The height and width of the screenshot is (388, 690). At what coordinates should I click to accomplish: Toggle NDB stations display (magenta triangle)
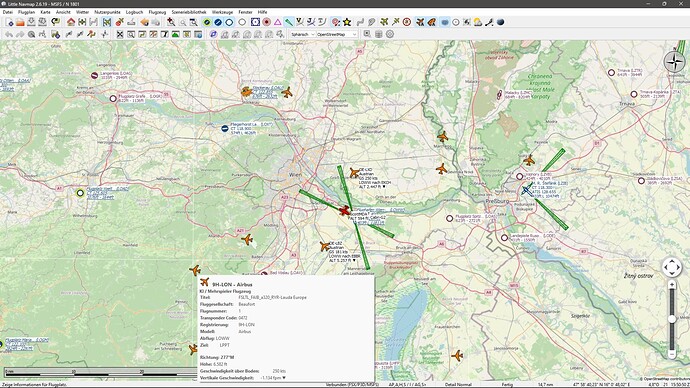[278, 22]
